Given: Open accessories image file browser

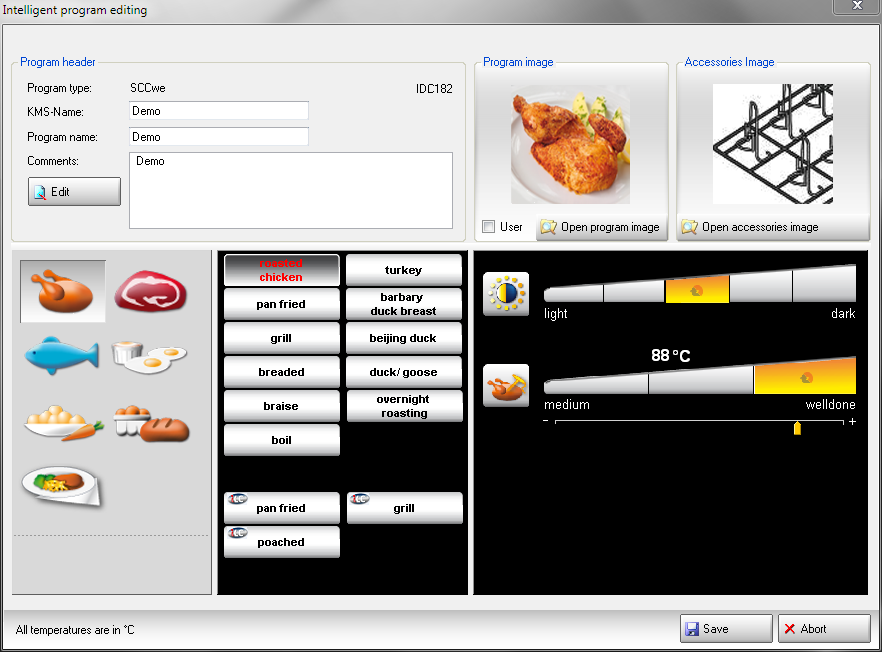Looking at the screenshot, I should coord(750,227).
